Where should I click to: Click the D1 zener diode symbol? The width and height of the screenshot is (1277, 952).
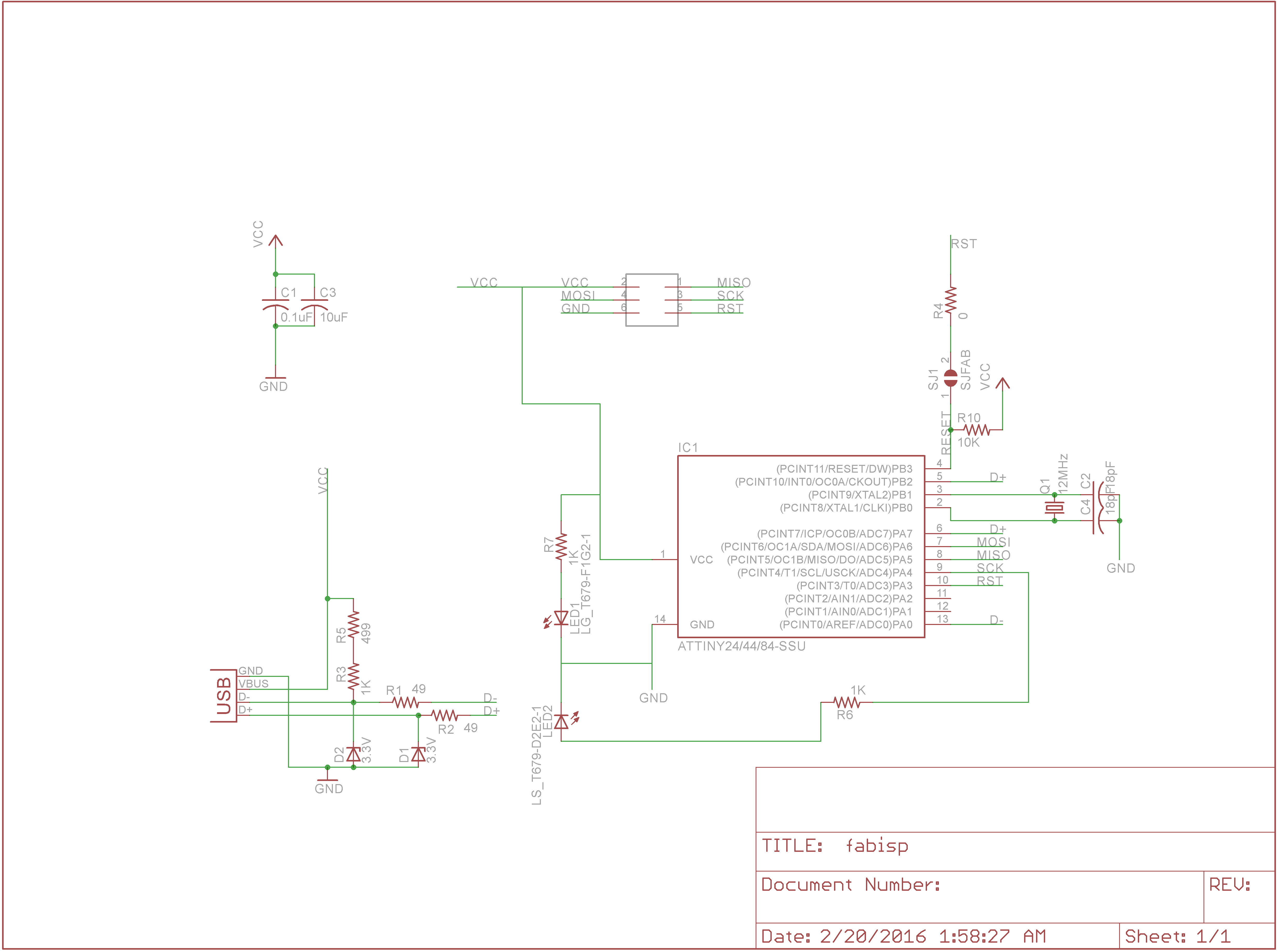pos(419,754)
